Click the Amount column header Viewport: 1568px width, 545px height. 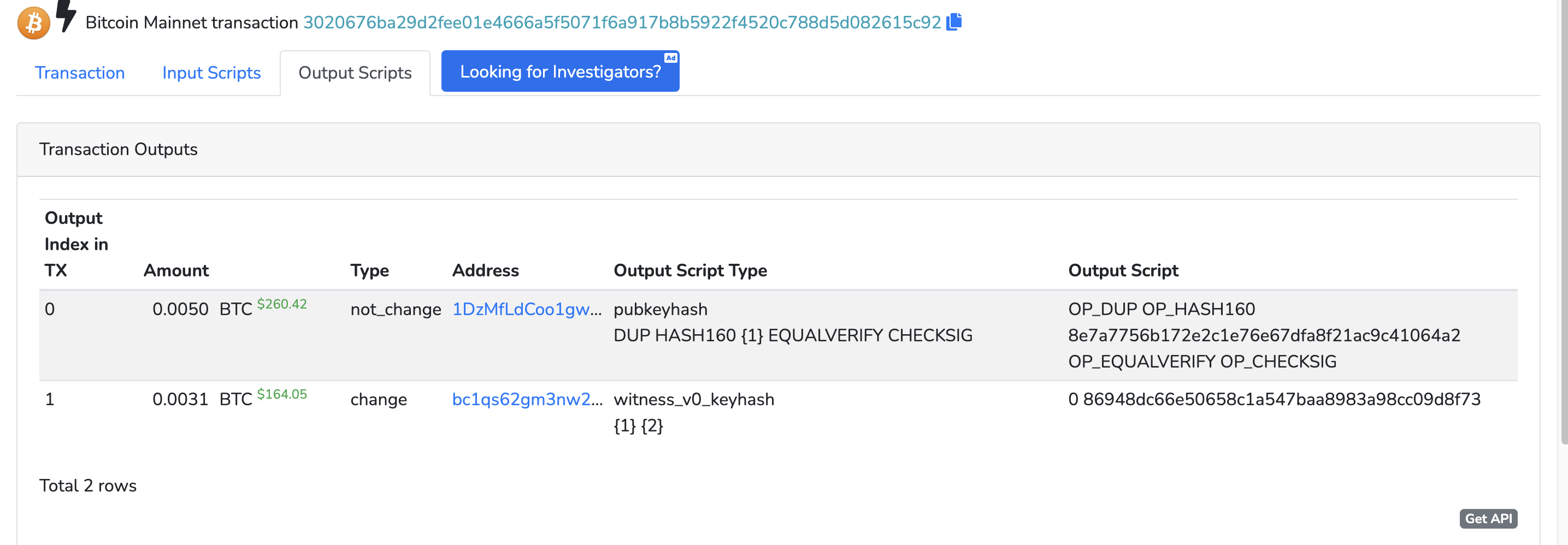176,270
